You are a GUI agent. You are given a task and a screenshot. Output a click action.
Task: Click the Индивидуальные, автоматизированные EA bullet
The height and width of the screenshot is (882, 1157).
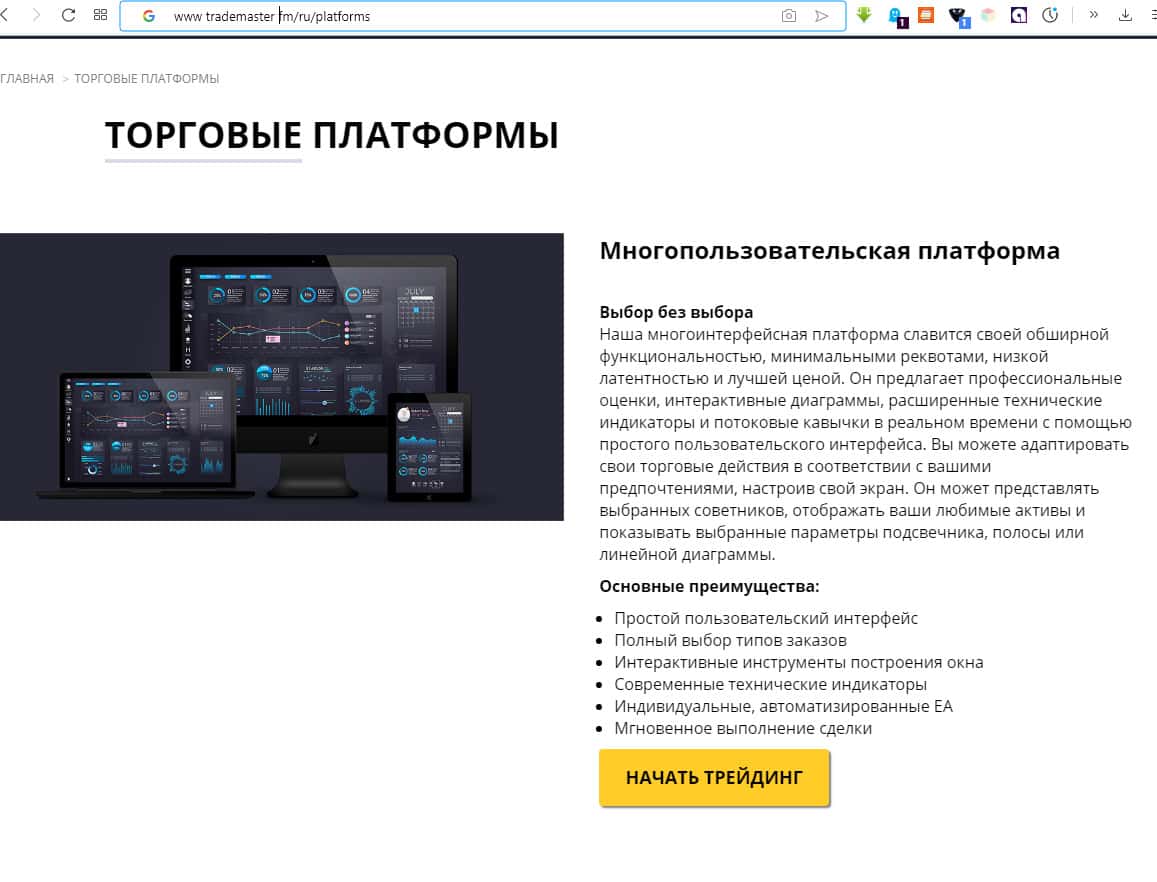[784, 707]
